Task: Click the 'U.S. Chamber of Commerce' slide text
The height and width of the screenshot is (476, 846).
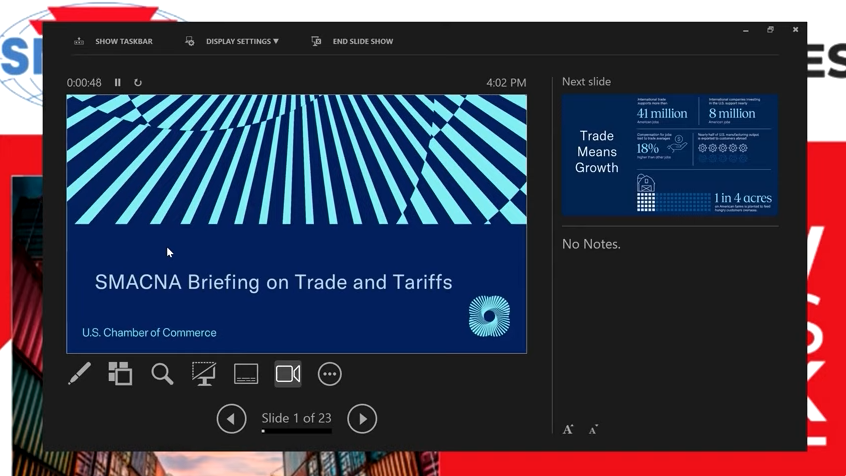Action: (x=149, y=332)
